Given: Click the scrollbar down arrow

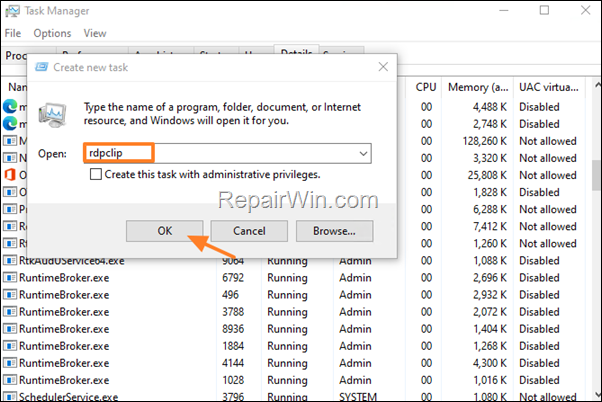Looking at the screenshot, I should click(x=597, y=394).
